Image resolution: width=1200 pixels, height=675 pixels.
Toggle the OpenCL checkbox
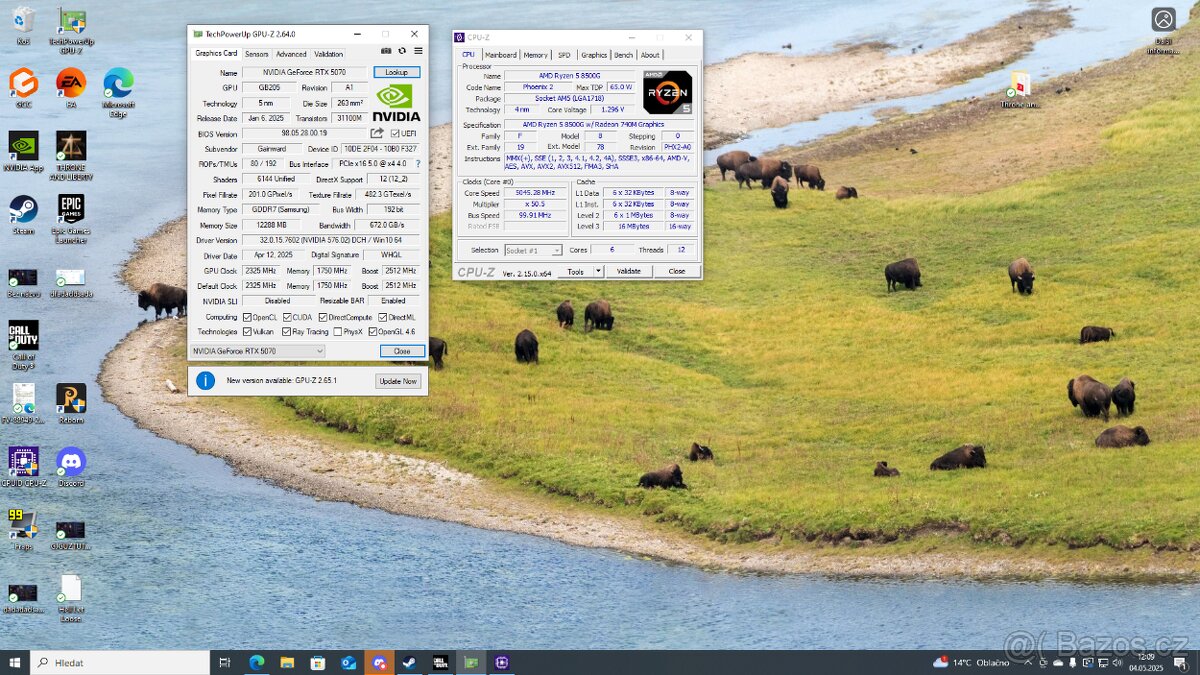[247, 317]
